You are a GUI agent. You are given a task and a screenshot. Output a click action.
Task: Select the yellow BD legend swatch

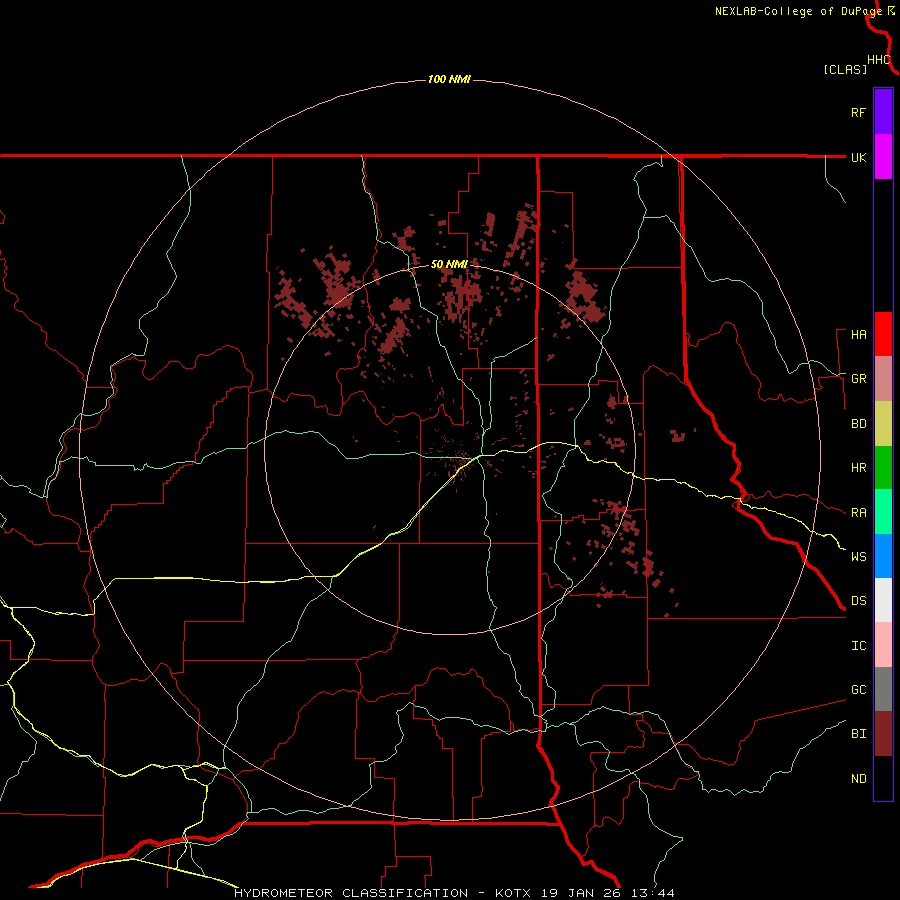click(x=883, y=424)
